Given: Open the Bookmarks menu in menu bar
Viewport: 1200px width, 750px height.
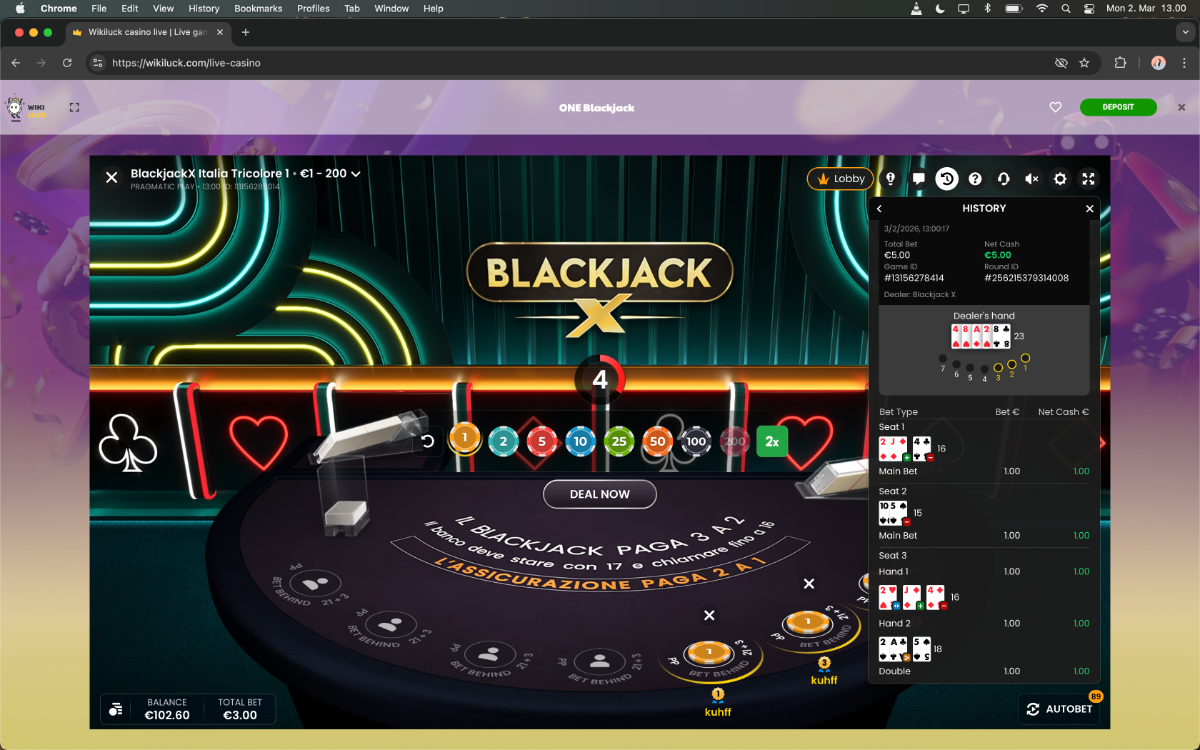Looking at the screenshot, I should [258, 8].
